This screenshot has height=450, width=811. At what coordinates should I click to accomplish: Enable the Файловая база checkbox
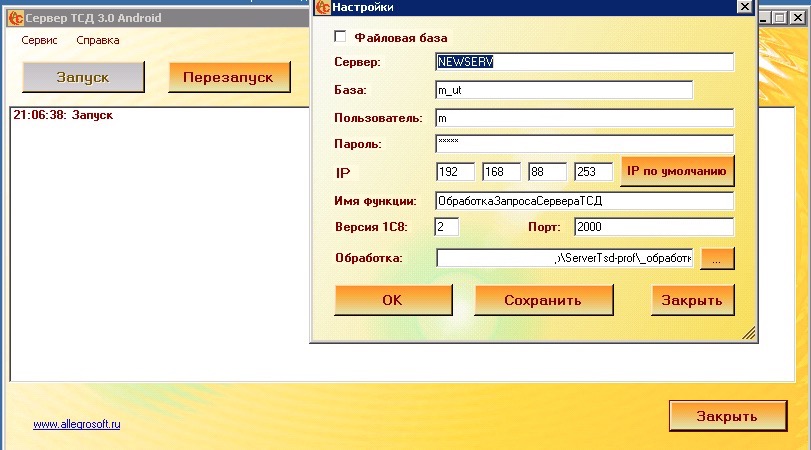pyautogui.click(x=340, y=37)
